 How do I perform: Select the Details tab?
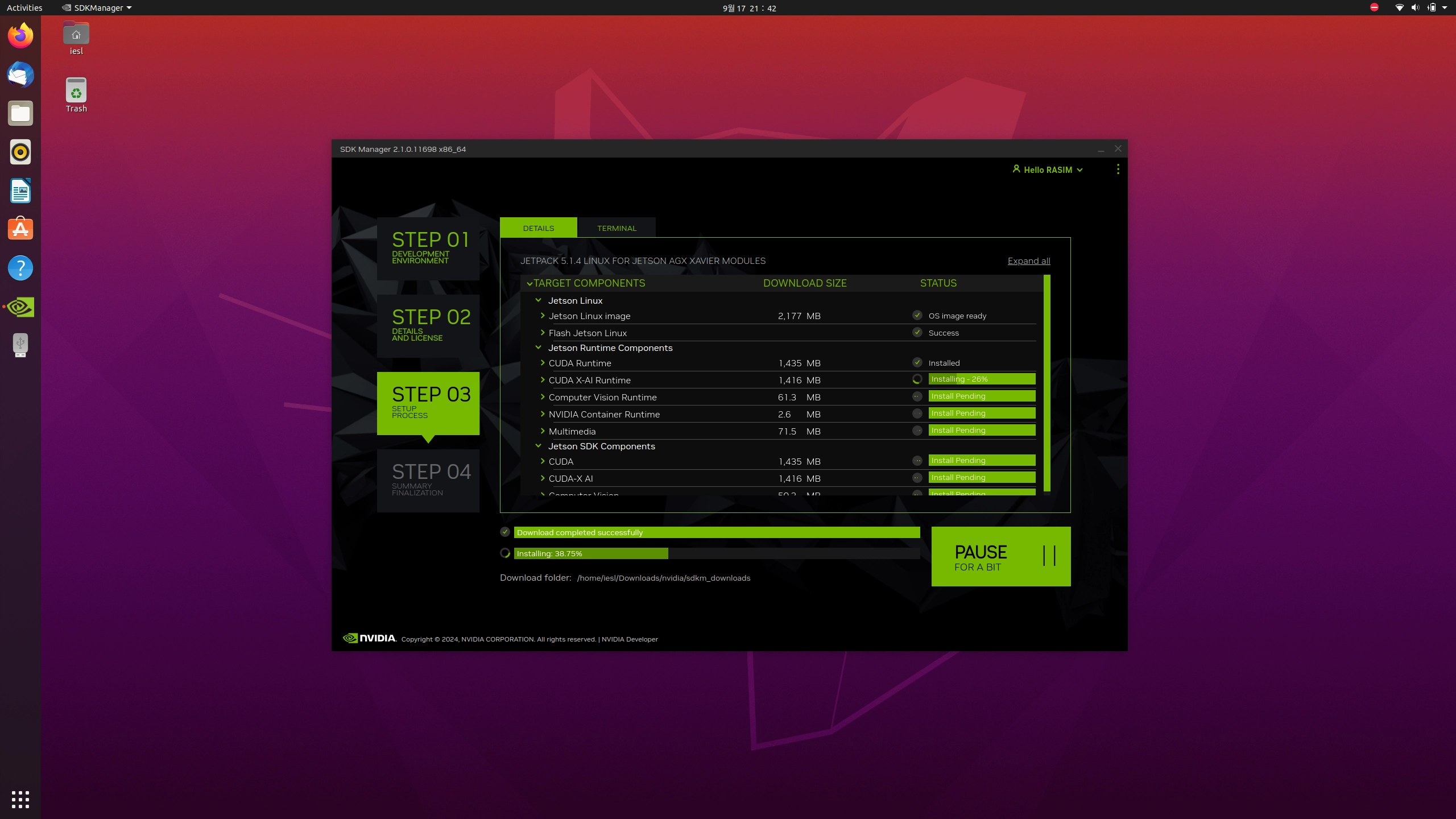click(x=538, y=228)
